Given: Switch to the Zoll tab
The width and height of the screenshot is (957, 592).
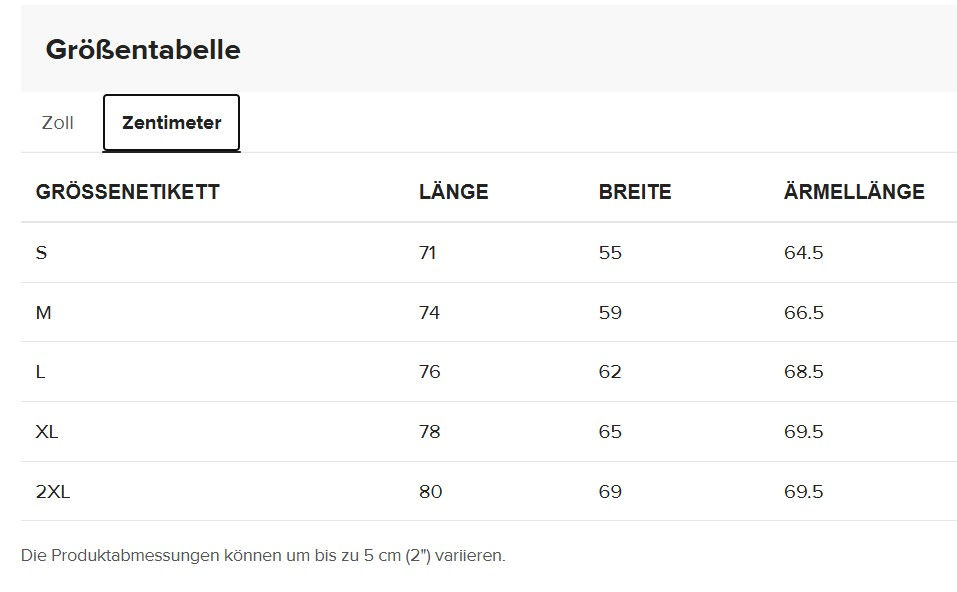Looking at the screenshot, I should pyautogui.click(x=57, y=123).
